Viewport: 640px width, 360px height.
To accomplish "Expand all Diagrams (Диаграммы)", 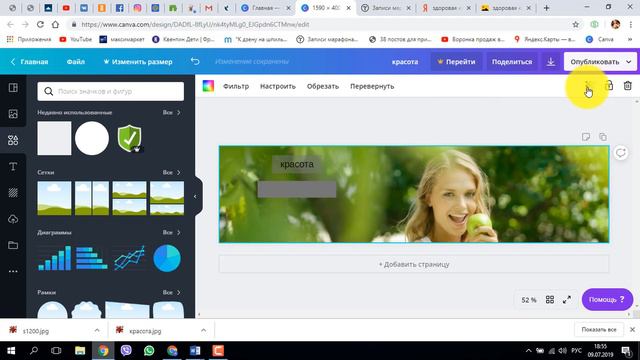I will [x=171, y=232].
